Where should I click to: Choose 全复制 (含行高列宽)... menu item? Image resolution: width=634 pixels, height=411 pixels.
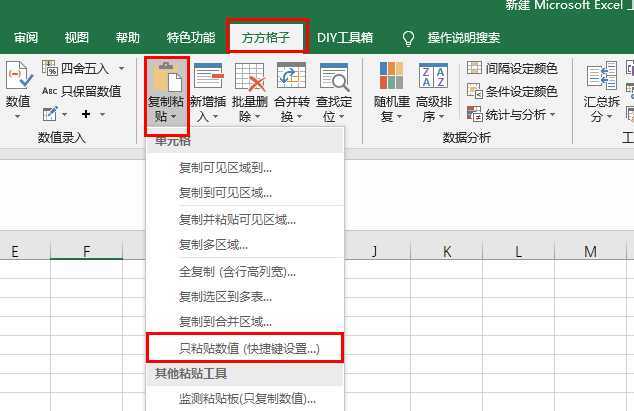click(x=245, y=272)
